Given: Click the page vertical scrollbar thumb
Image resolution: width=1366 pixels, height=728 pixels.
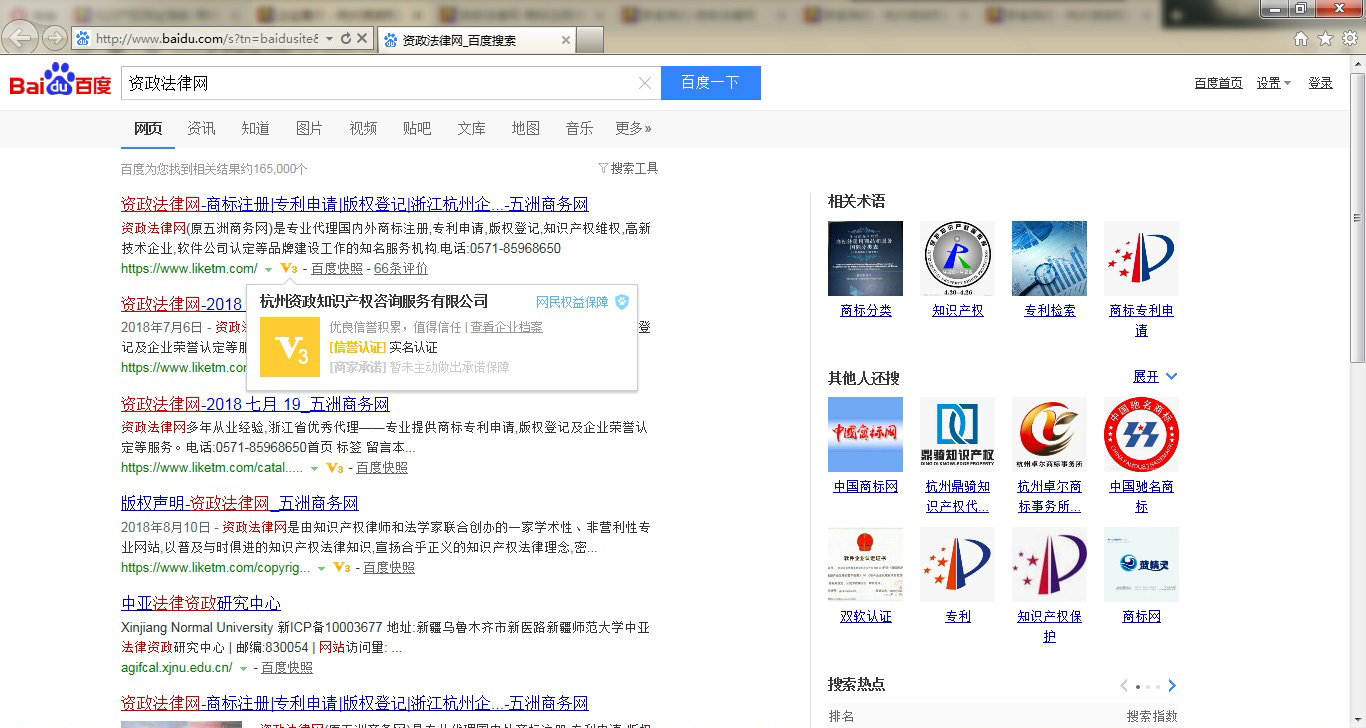Looking at the screenshot, I should click(x=1357, y=218).
